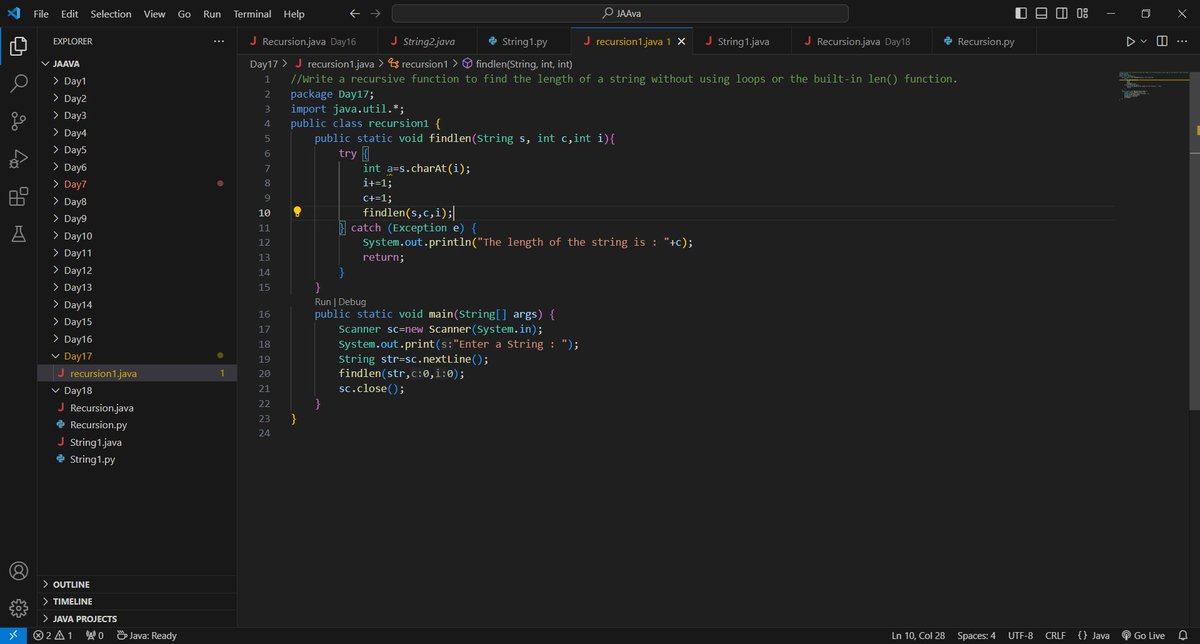Viewport: 1200px width, 644px height.
Task: Open the Terminal menu
Action: pos(252,14)
